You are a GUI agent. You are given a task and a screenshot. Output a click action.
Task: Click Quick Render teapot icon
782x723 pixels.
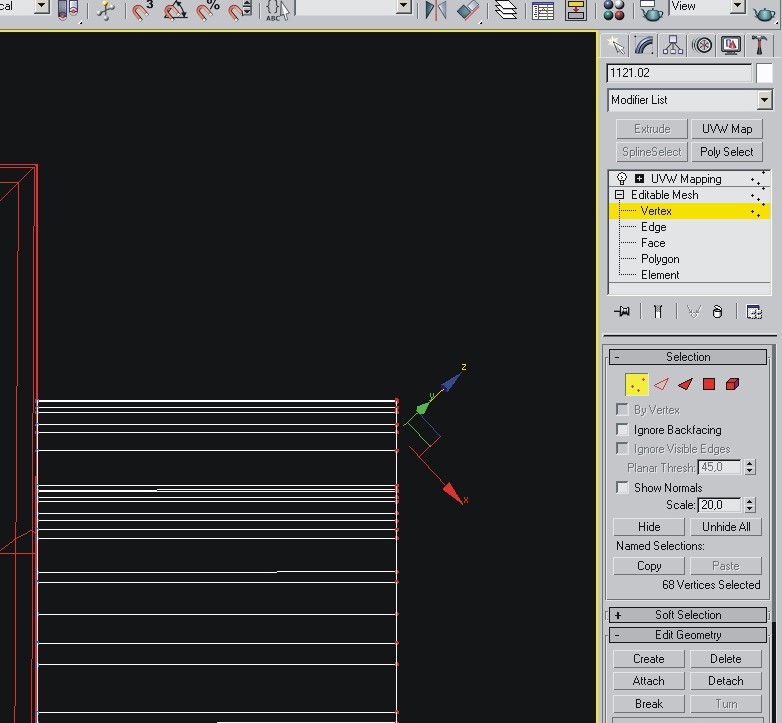coord(764,12)
